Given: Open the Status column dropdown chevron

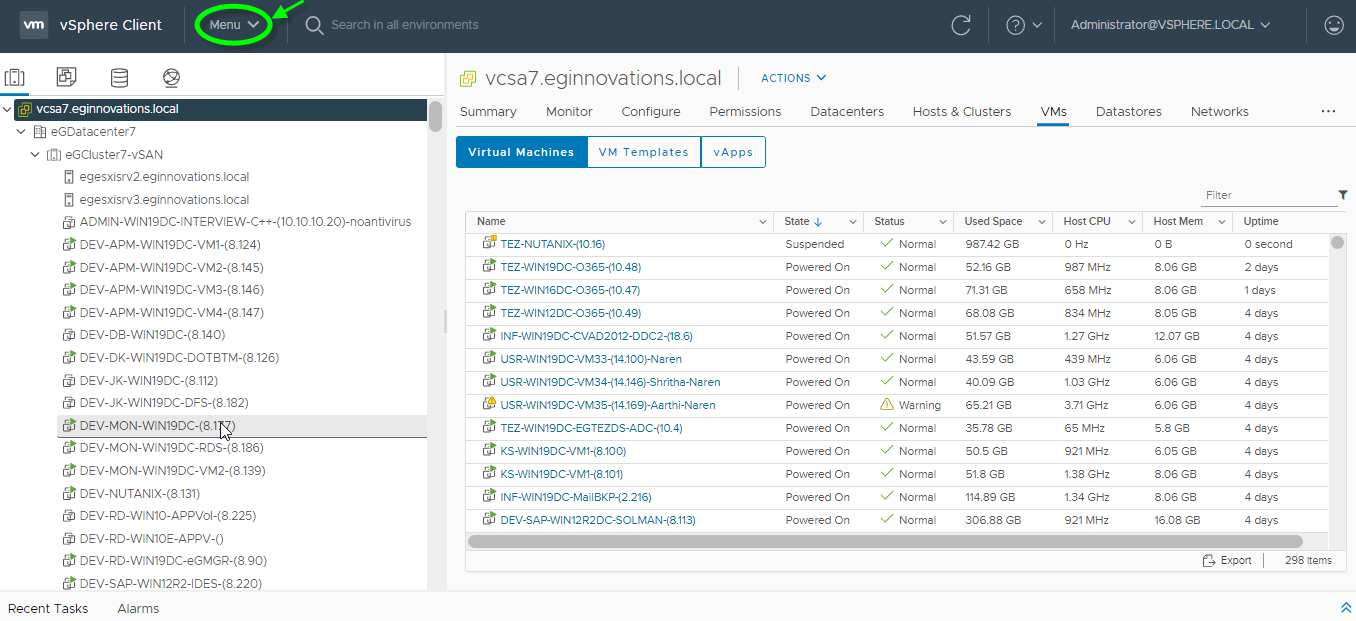Looking at the screenshot, I should [x=943, y=222].
